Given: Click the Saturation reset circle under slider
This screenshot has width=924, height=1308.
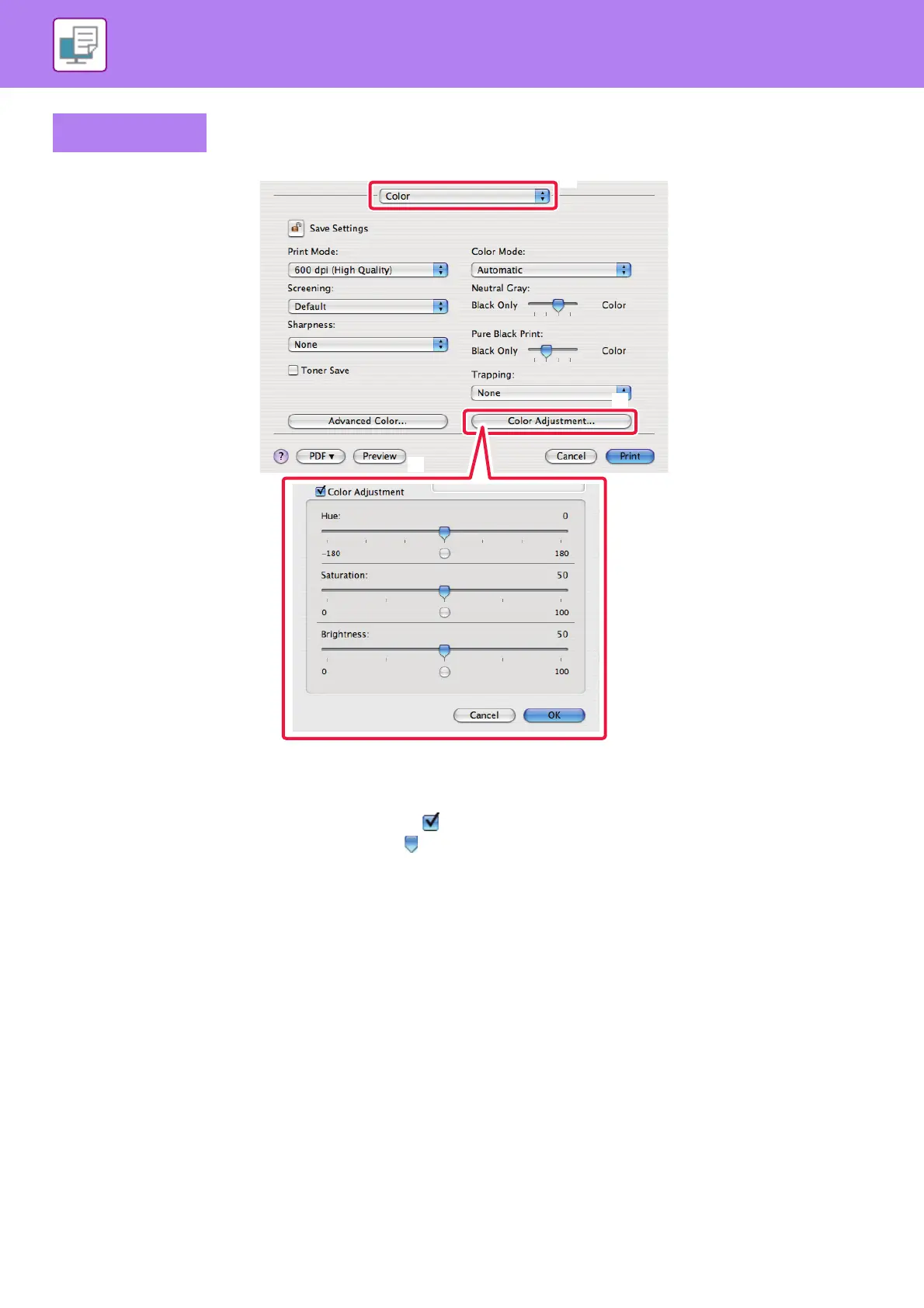Looking at the screenshot, I should coord(444,613).
